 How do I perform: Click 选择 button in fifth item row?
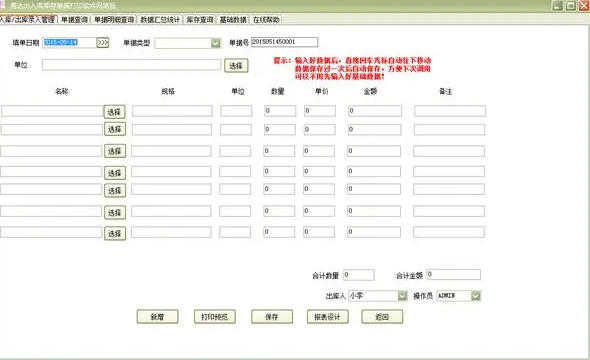pyautogui.click(x=114, y=191)
